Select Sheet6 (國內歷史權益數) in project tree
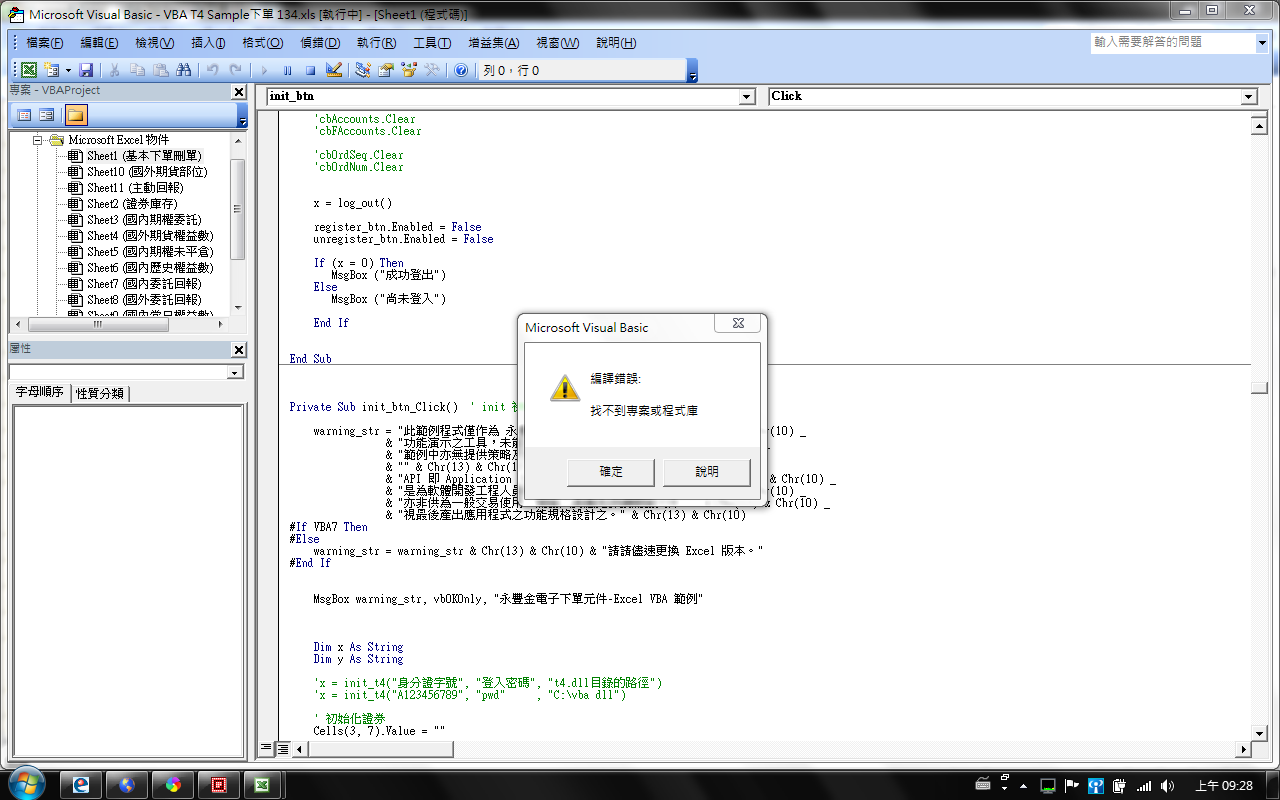The height and width of the screenshot is (800, 1280). pyautogui.click(x=150, y=268)
